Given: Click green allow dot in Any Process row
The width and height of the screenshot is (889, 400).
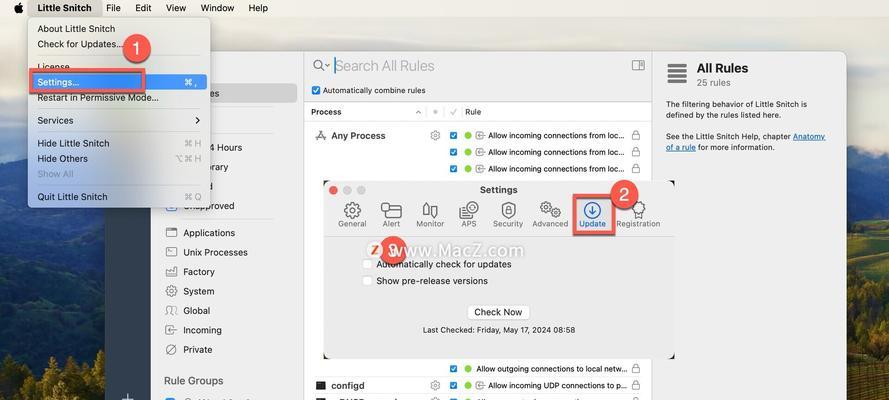Looking at the screenshot, I should 468,135.
